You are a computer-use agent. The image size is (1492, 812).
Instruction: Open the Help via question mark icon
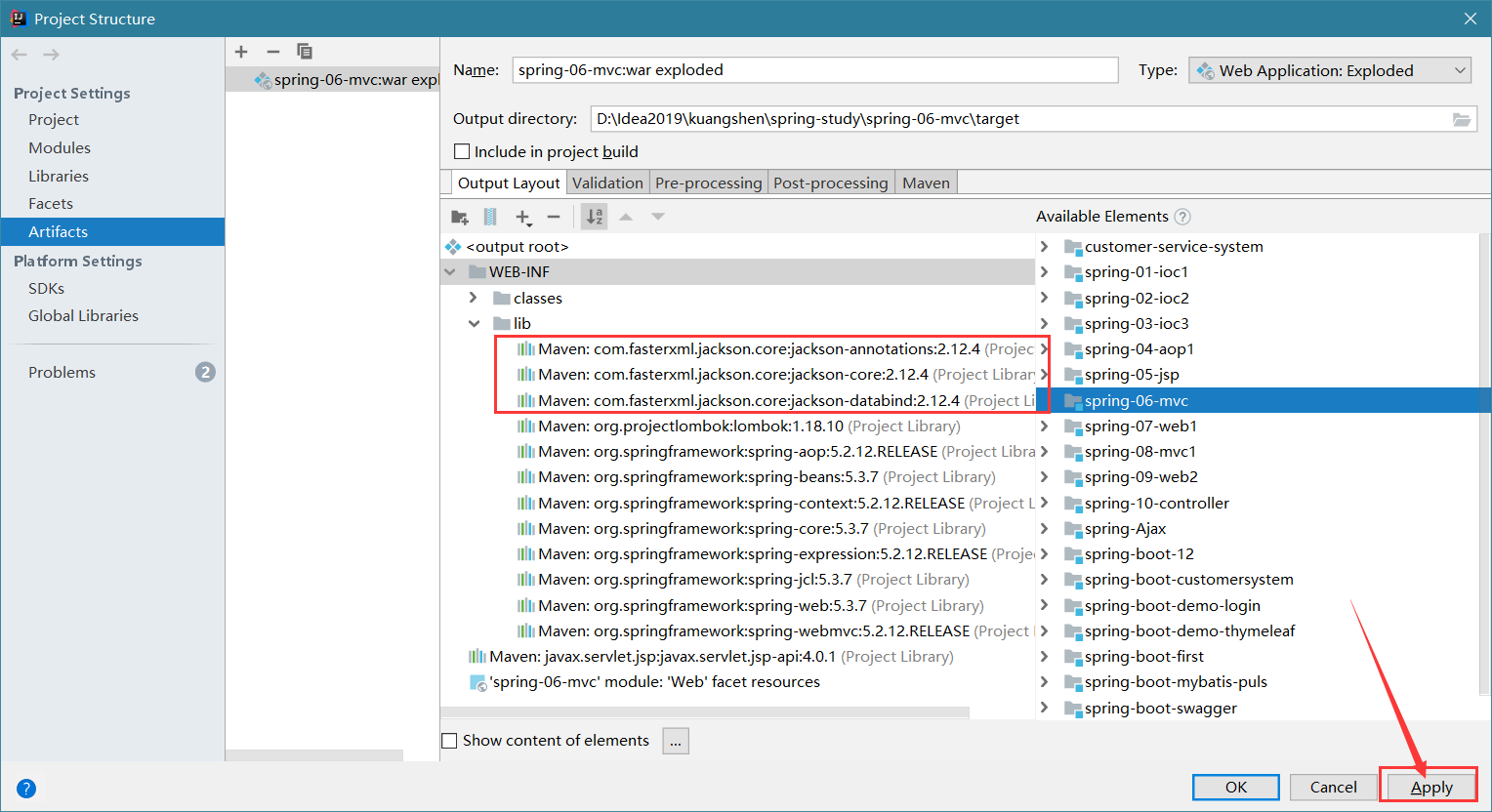[25, 788]
